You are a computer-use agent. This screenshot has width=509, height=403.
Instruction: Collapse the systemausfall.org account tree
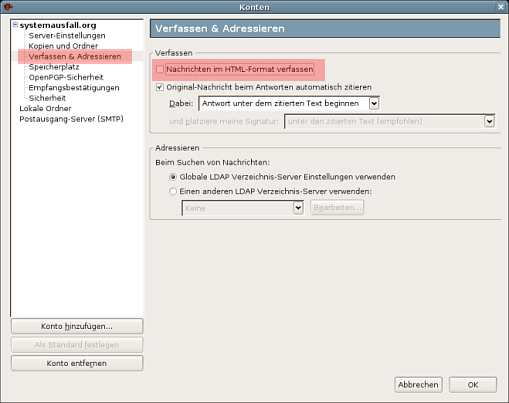click(15, 25)
